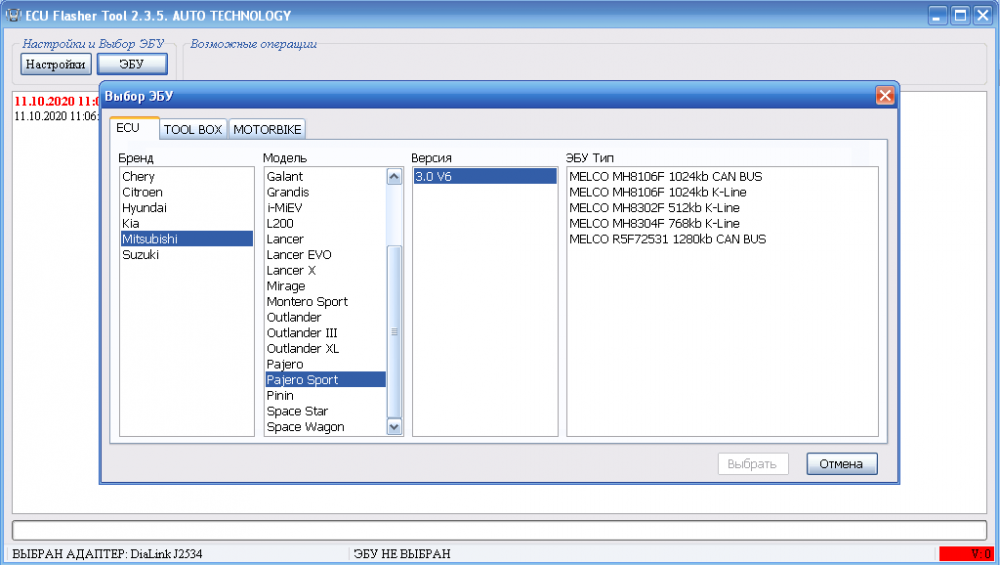Click the Выбрать button
The width and height of the screenshot is (1000, 565).
pyautogui.click(x=753, y=464)
